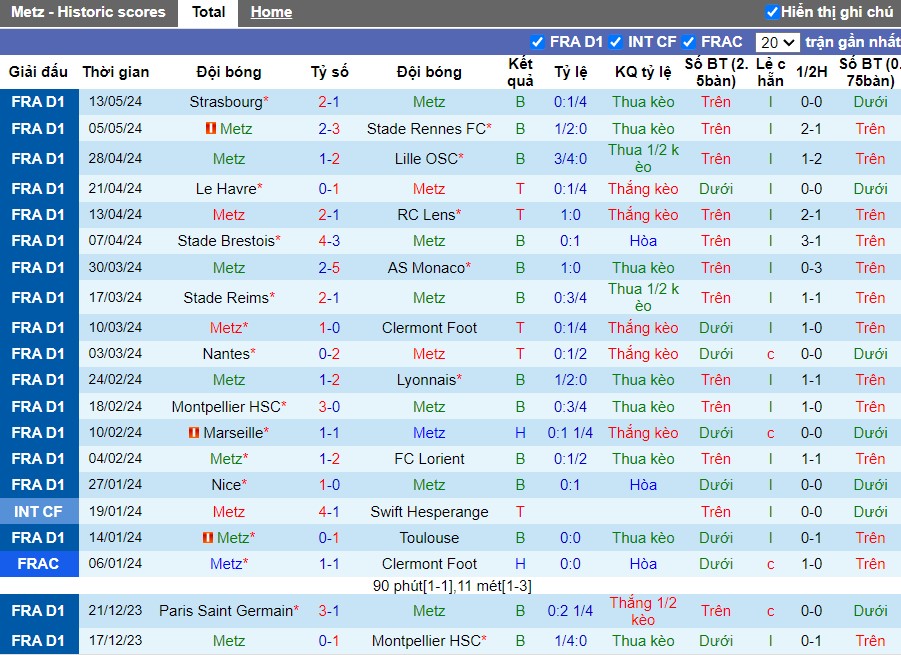Screen dimensions: 901x655
Task: Uncheck the INT CF filter checkbox
Action: point(616,42)
